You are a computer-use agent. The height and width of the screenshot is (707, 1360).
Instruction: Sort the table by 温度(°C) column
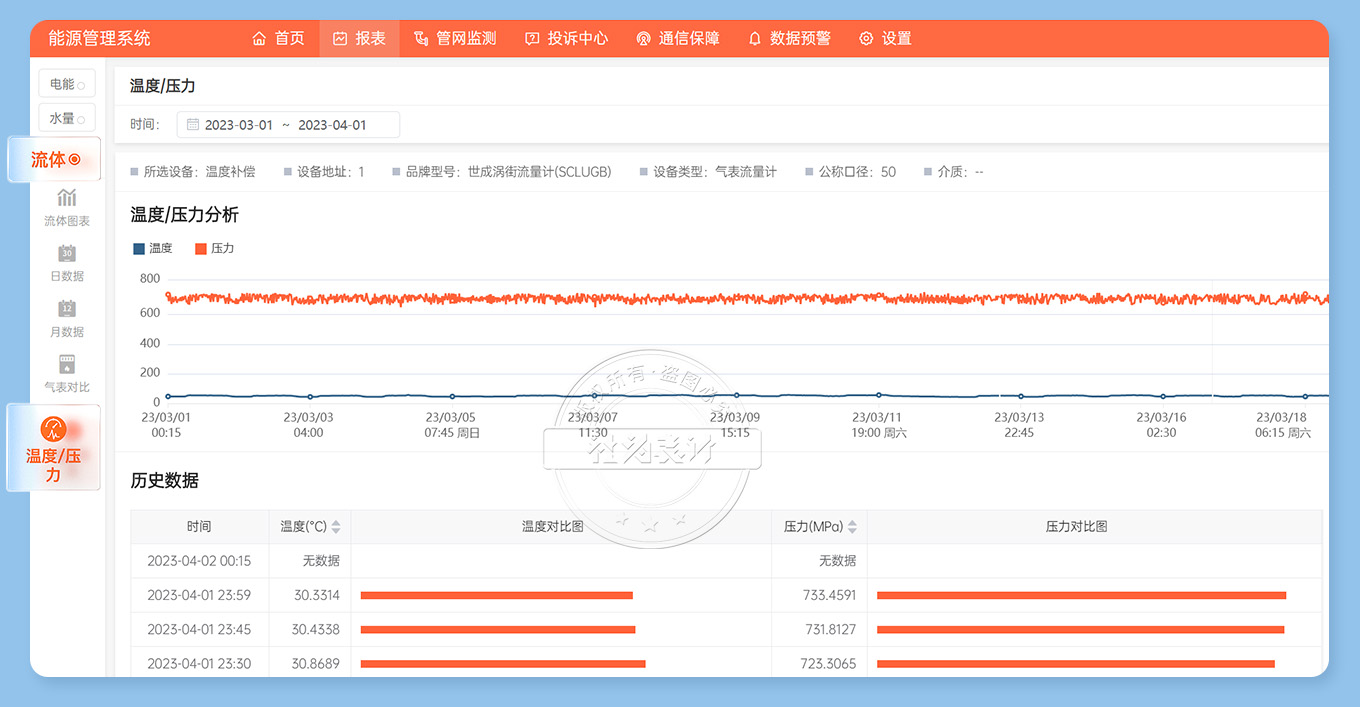click(336, 527)
